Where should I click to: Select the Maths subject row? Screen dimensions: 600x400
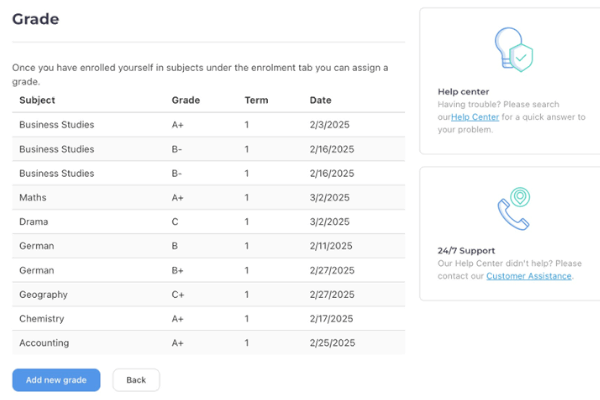pos(209,198)
